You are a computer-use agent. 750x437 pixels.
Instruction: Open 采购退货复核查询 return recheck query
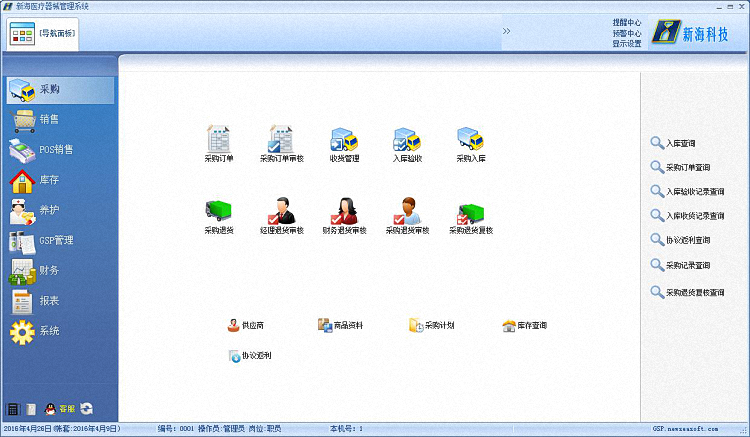687,292
